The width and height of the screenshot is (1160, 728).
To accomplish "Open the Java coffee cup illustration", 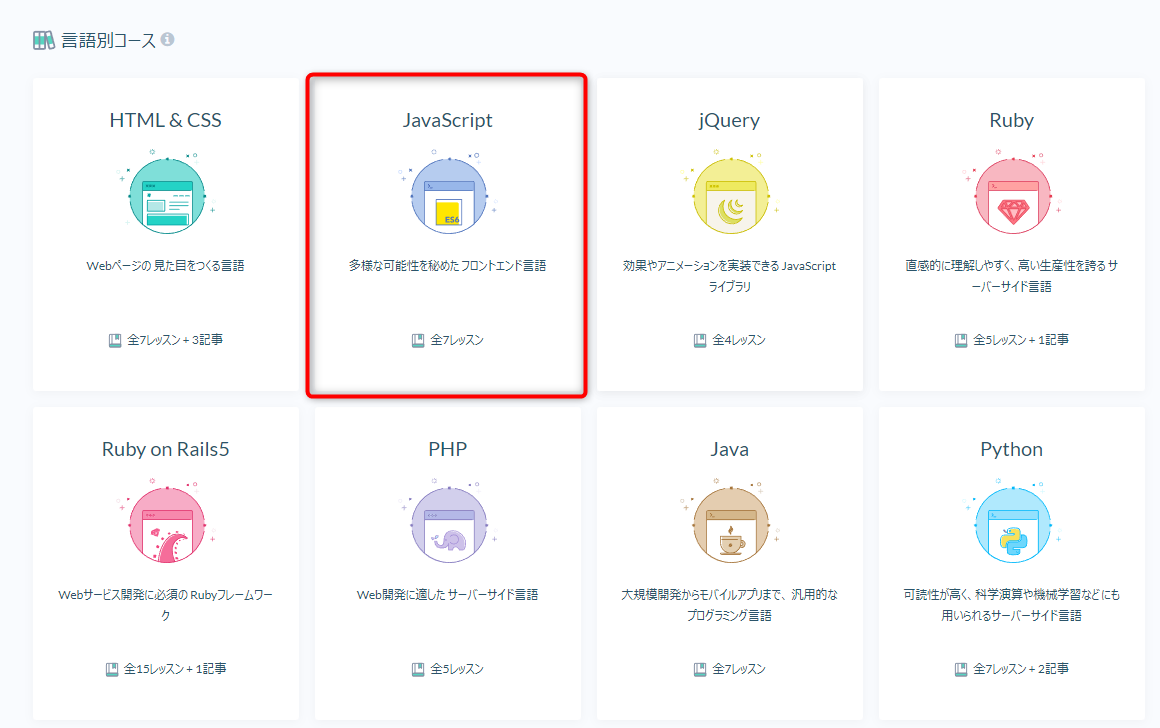I will point(730,523).
